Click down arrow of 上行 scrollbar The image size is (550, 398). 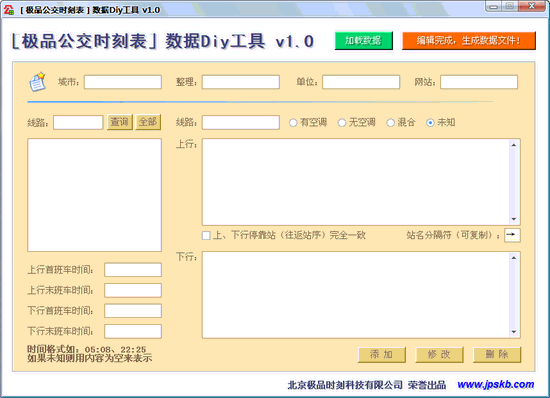pyautogui.click(x=514, y=219)
